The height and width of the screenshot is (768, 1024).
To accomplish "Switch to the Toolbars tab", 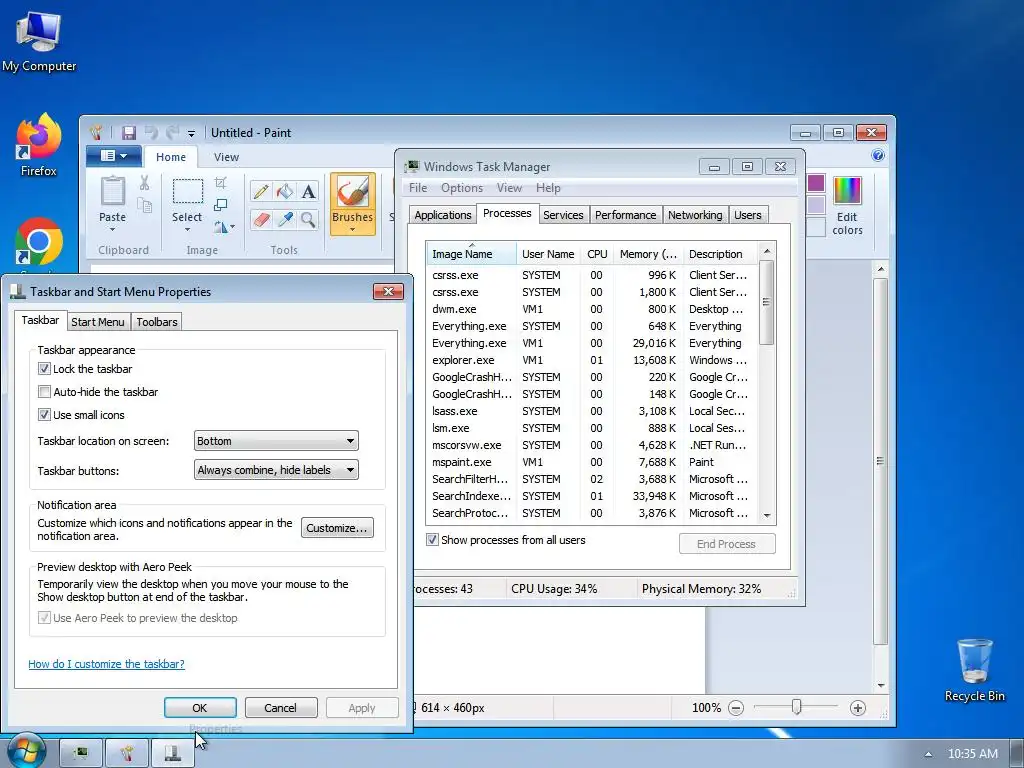I will pyautogui.click(x=157, y=322).
